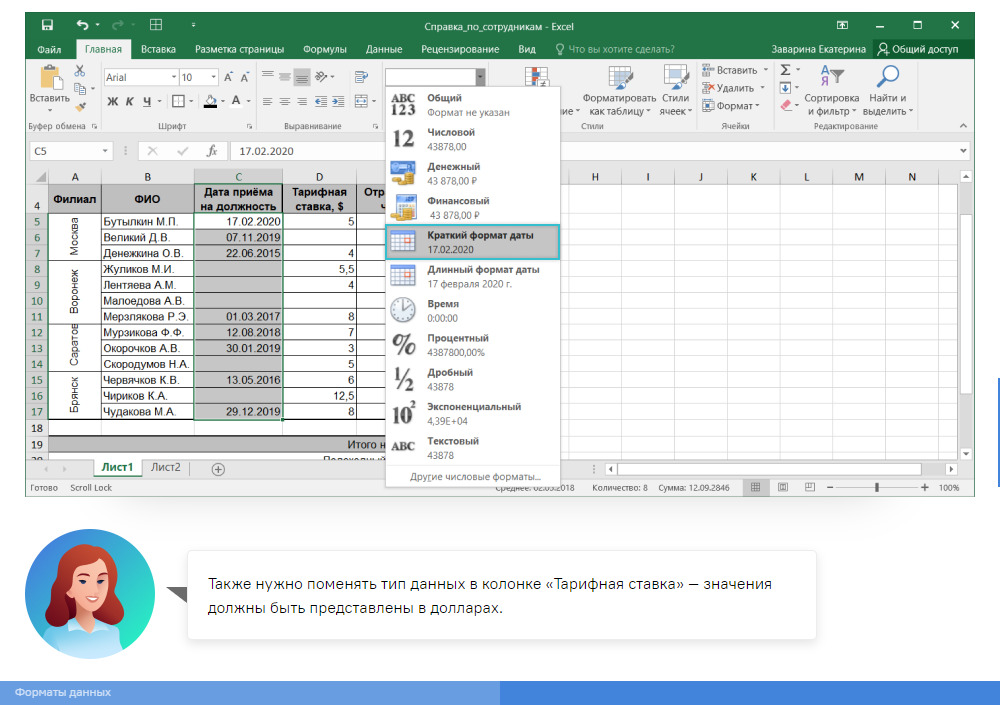
Task: Open the Формулы ribbon tab
Action: (x=324, y=49)
